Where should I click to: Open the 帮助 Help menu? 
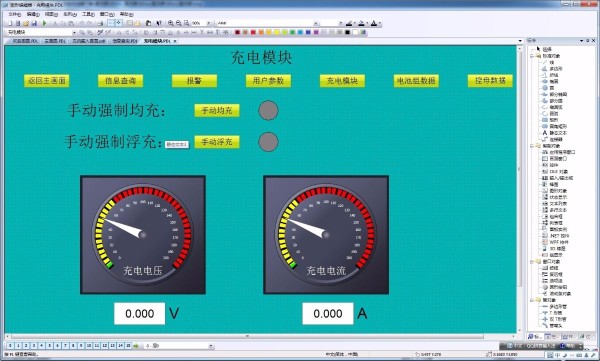[x=126, y=14]
